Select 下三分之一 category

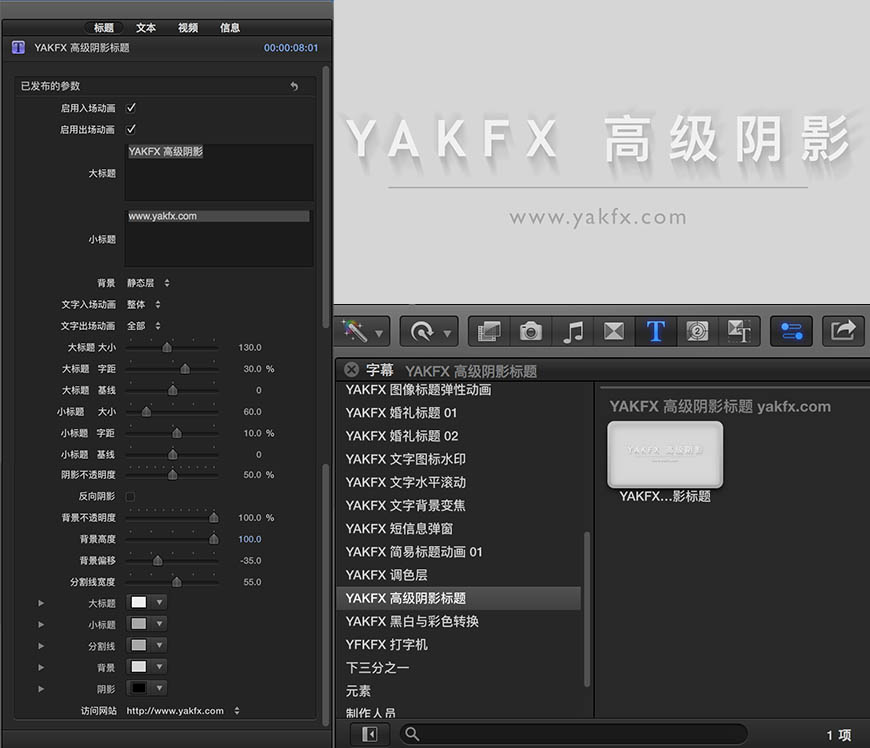(459, 668)
